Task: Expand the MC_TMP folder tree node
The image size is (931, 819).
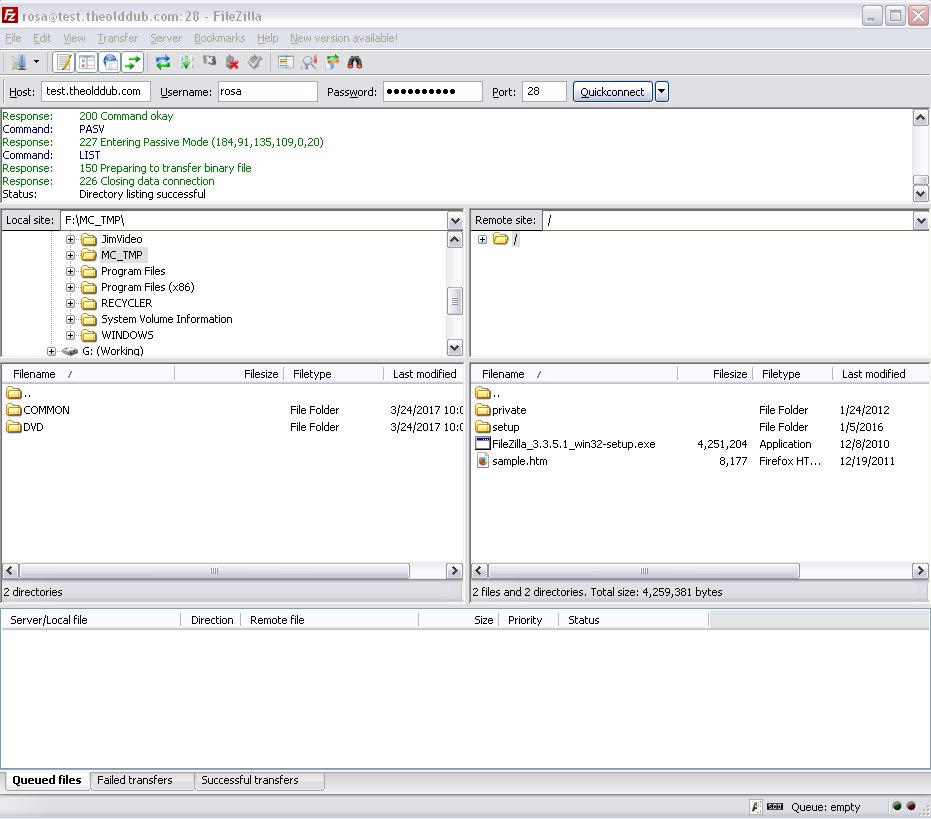Action: [x=71, y=255]
